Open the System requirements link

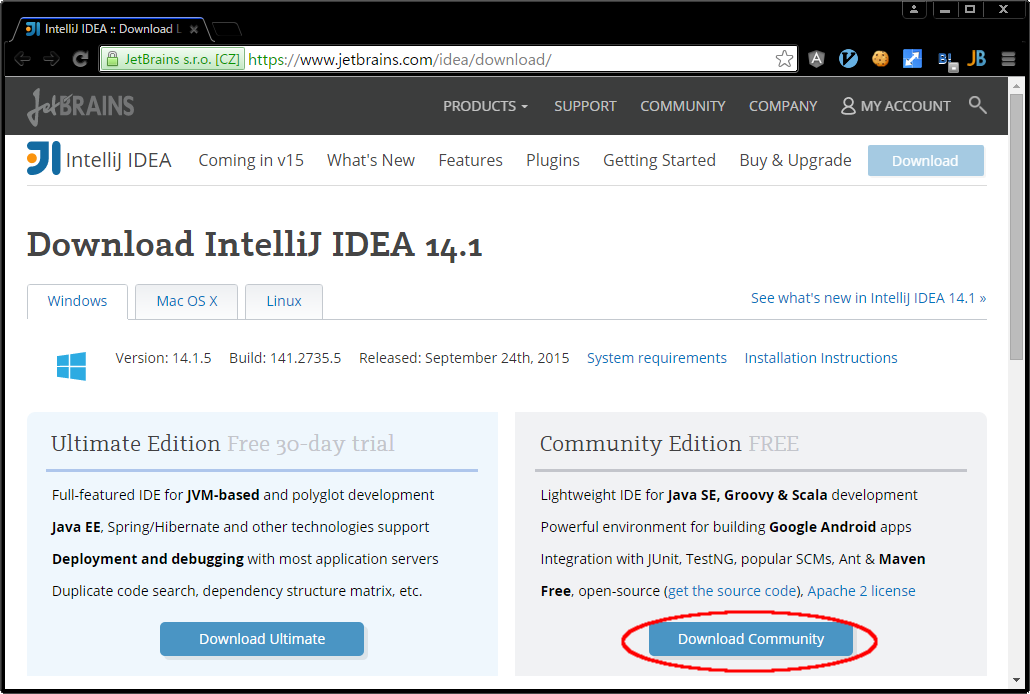(656, 357)
